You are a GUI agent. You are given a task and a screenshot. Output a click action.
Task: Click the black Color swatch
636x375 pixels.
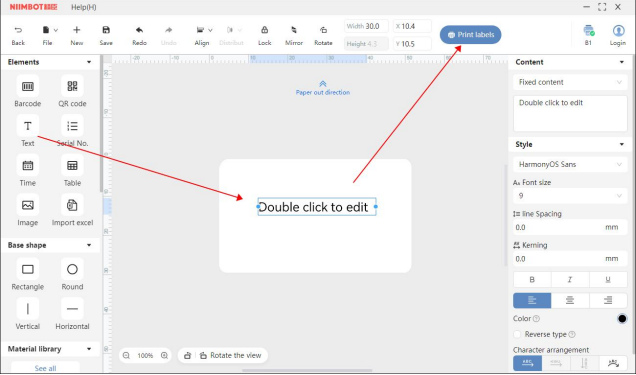622,319
